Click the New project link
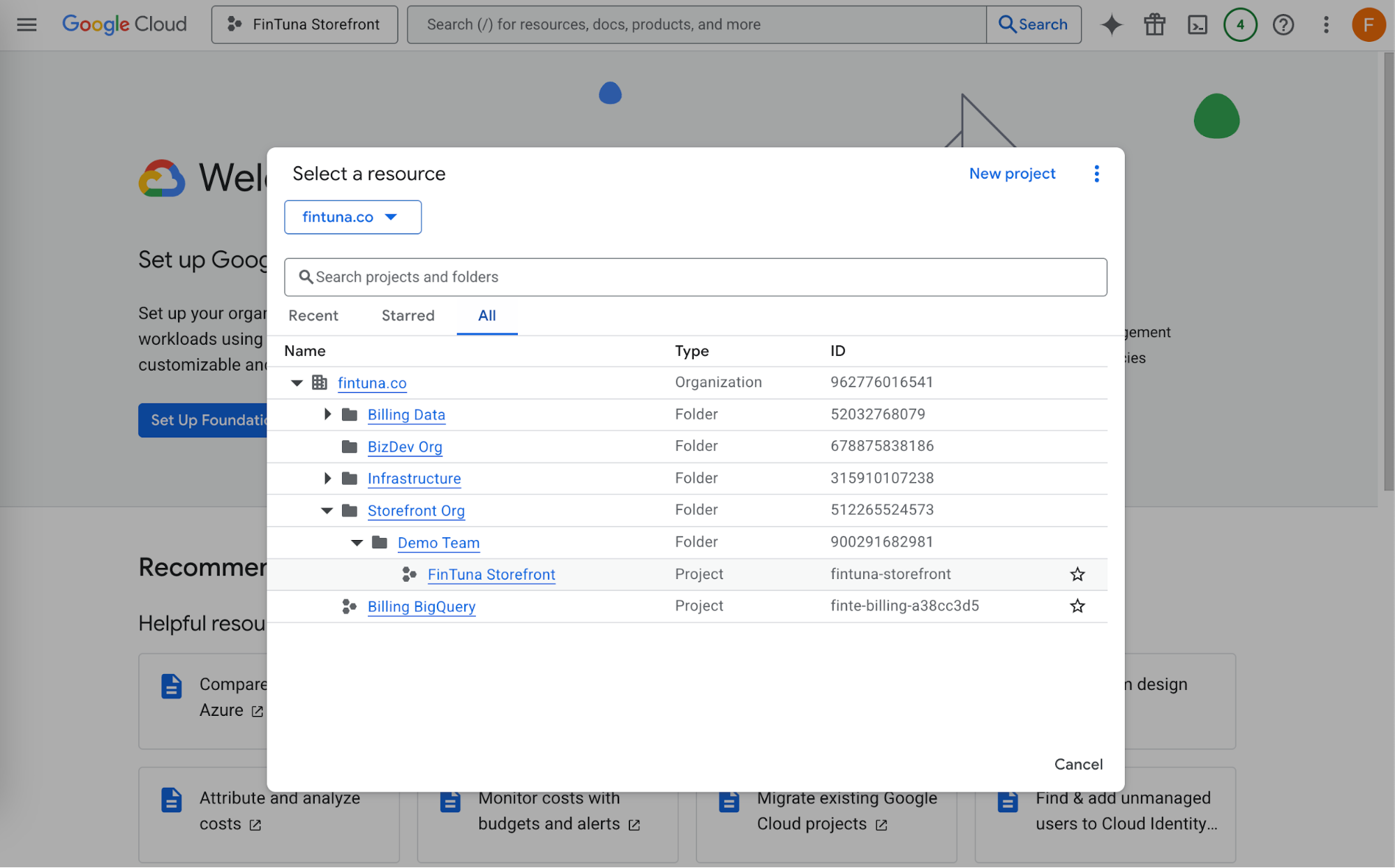 (1012, 174)
